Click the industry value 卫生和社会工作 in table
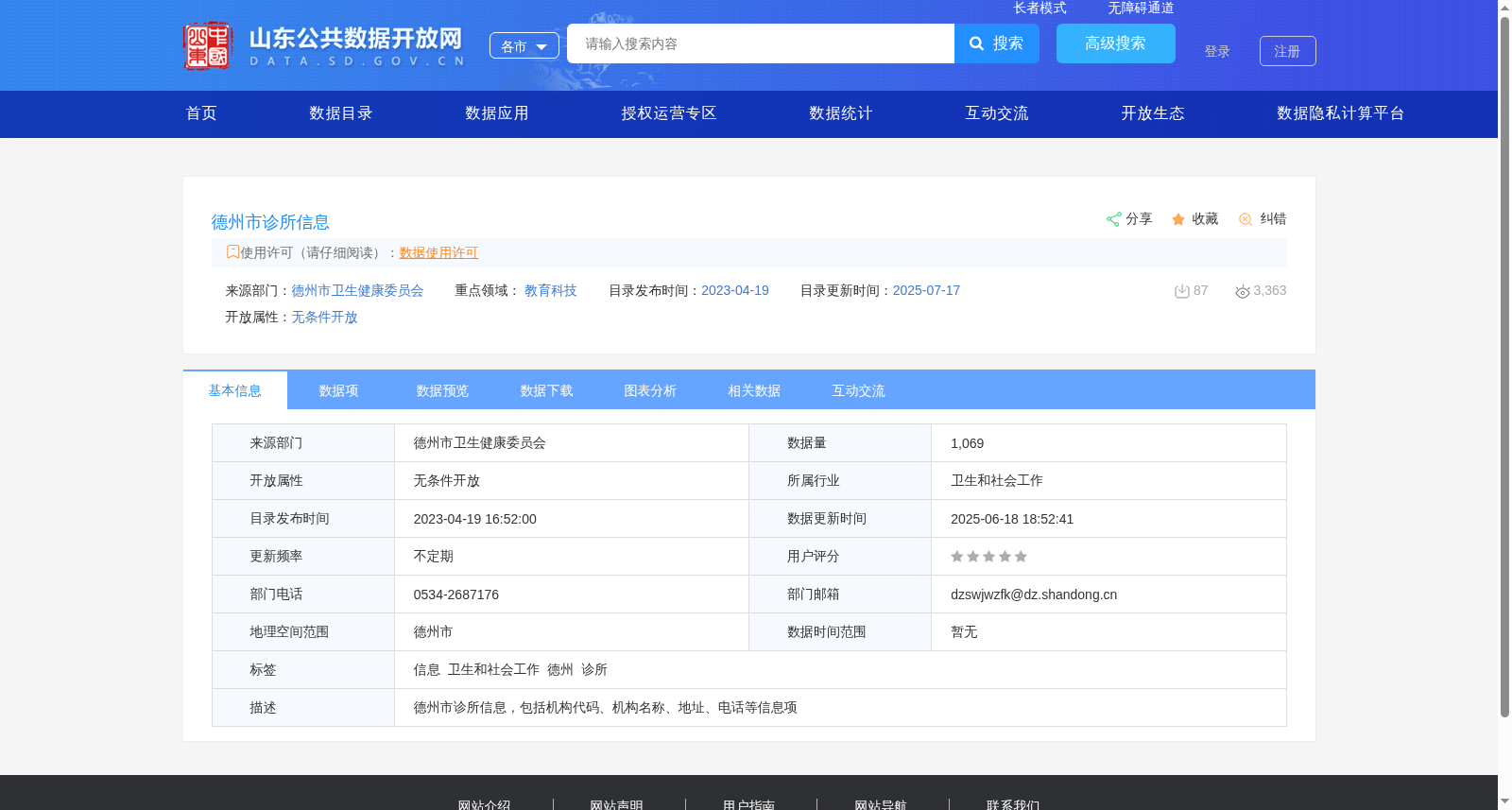The image size is (1512, 810). tap(997, 480)
